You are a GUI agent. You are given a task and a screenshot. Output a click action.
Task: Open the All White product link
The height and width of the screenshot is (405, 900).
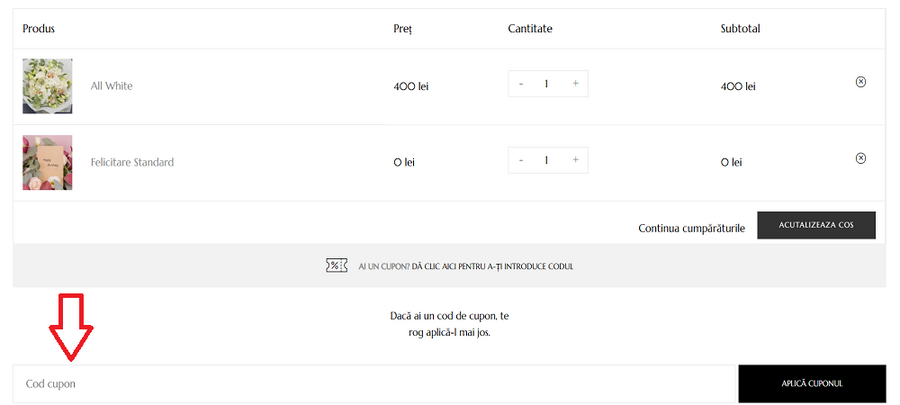[x=111, y=86]
